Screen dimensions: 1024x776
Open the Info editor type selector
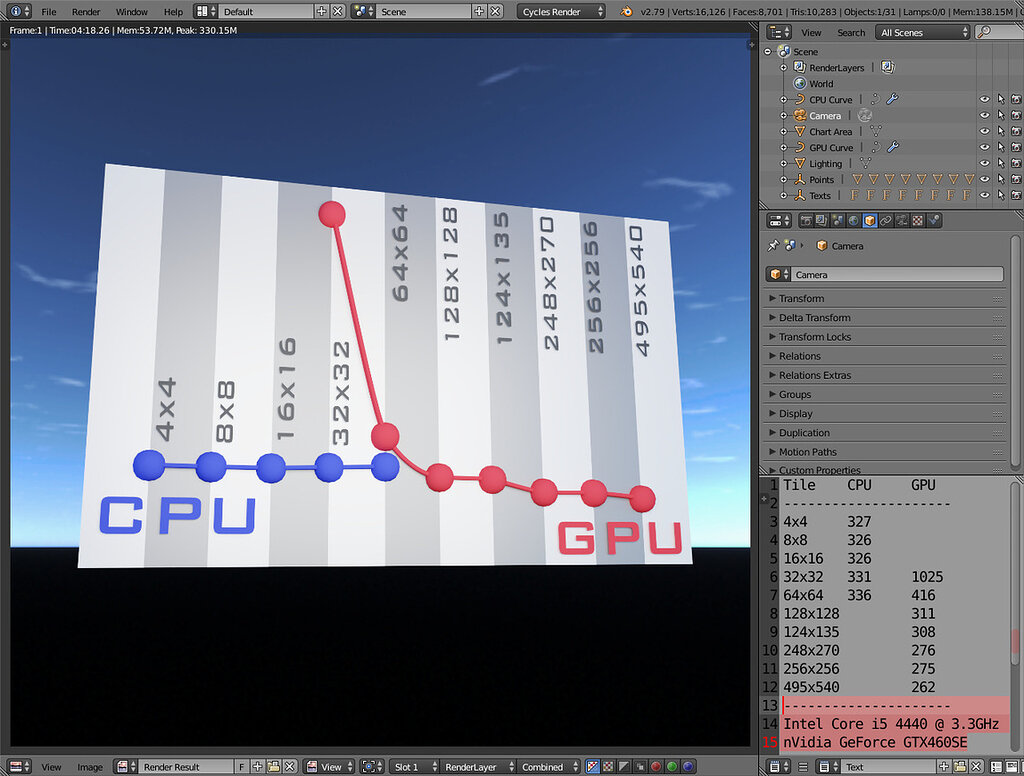point(17,11)
